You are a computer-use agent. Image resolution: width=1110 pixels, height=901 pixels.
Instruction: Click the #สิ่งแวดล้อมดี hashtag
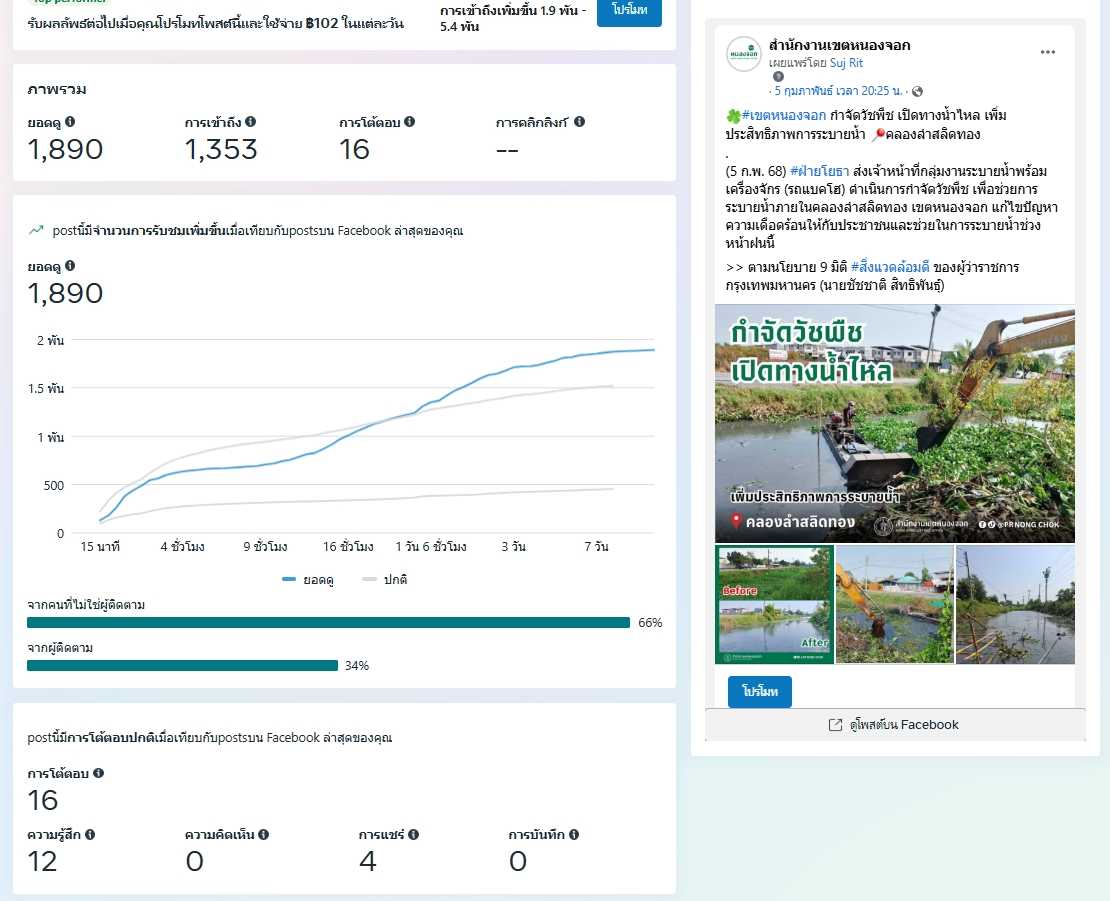(x=890, y=267)
